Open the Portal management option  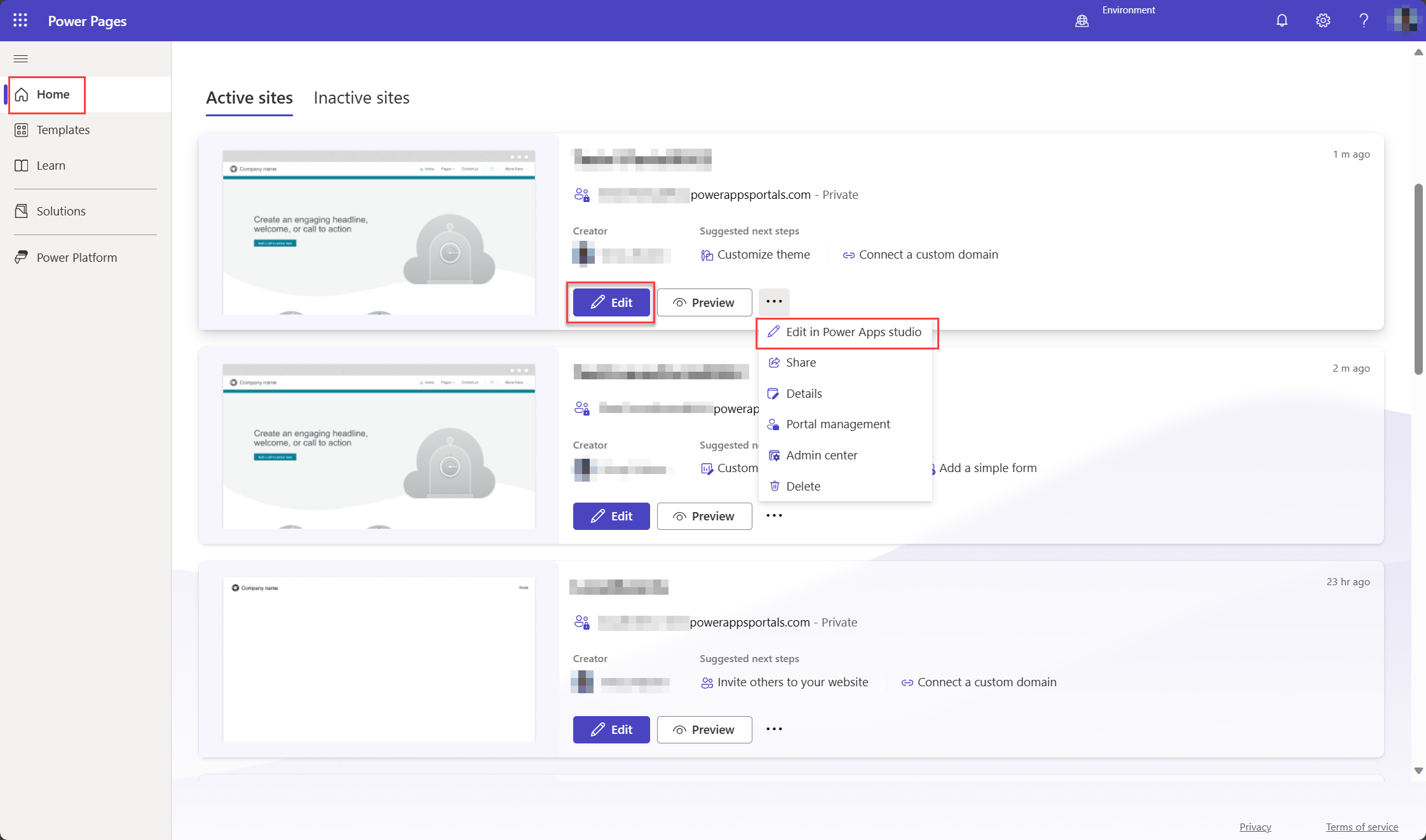coord(838,423)
